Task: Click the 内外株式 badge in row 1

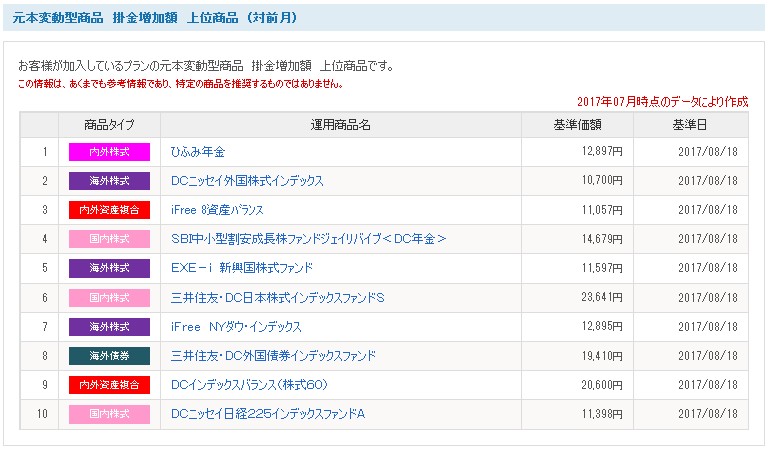Action: (109, 152)
